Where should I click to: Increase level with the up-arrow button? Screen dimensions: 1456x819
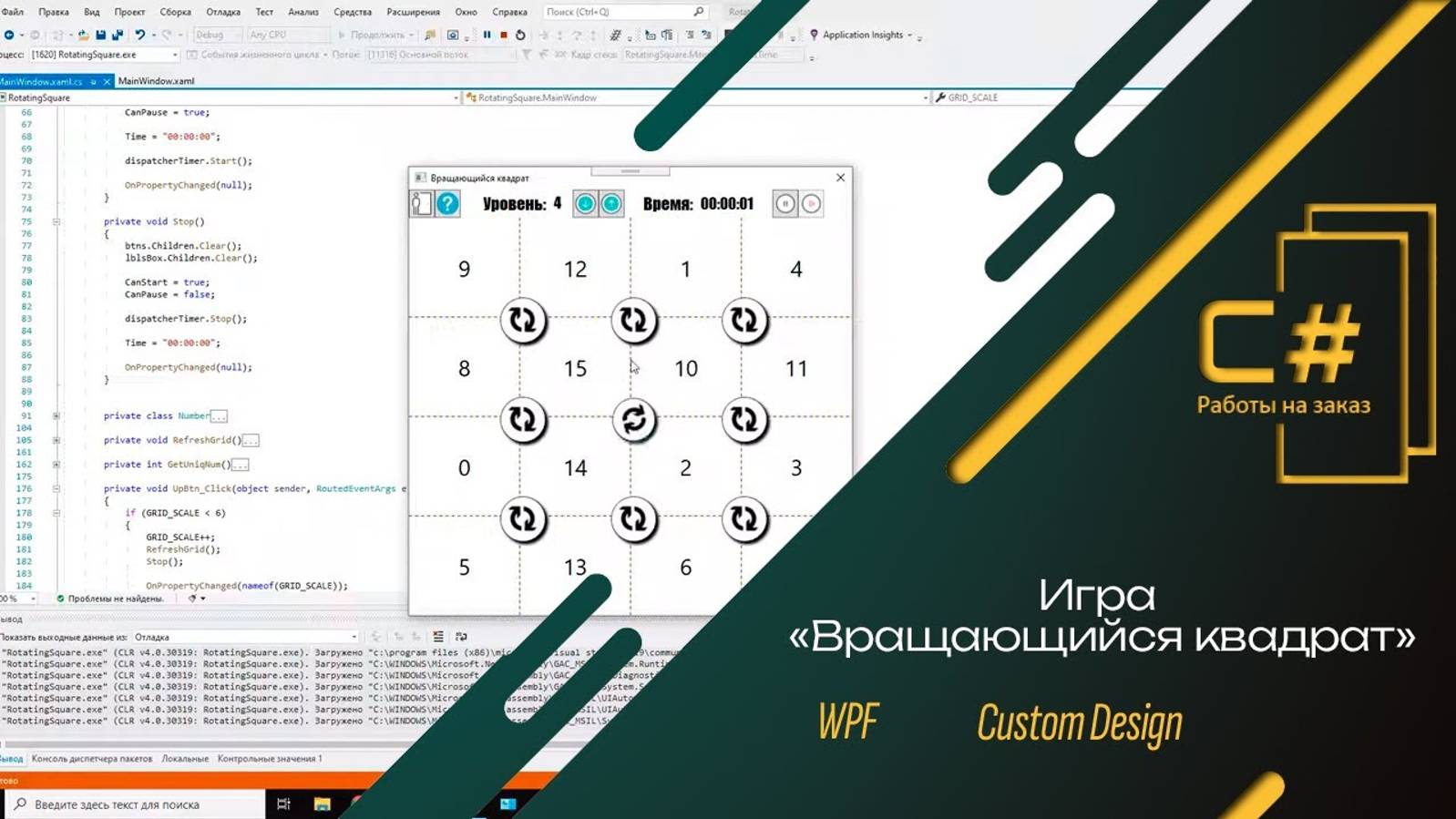click(x=611, y=203)
